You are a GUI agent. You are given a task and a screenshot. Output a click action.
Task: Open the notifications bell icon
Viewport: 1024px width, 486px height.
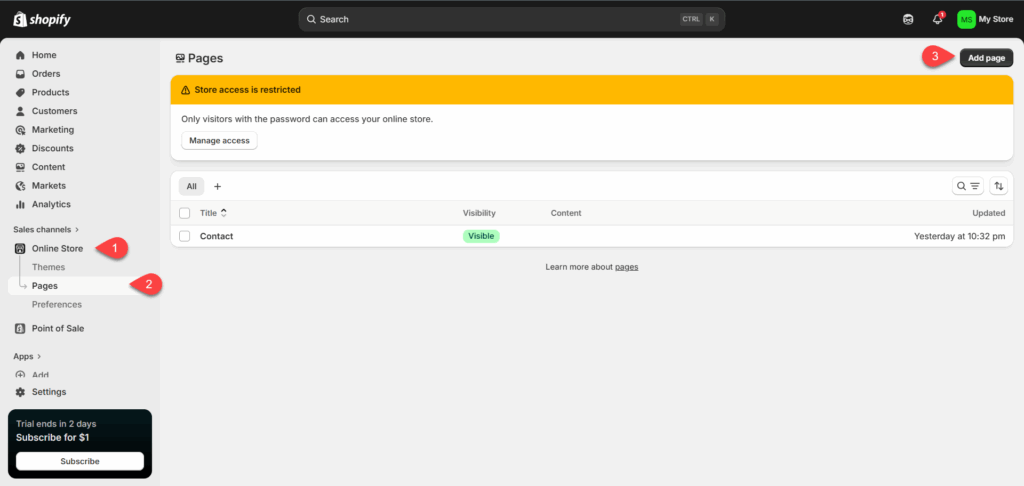coord(937,19)
